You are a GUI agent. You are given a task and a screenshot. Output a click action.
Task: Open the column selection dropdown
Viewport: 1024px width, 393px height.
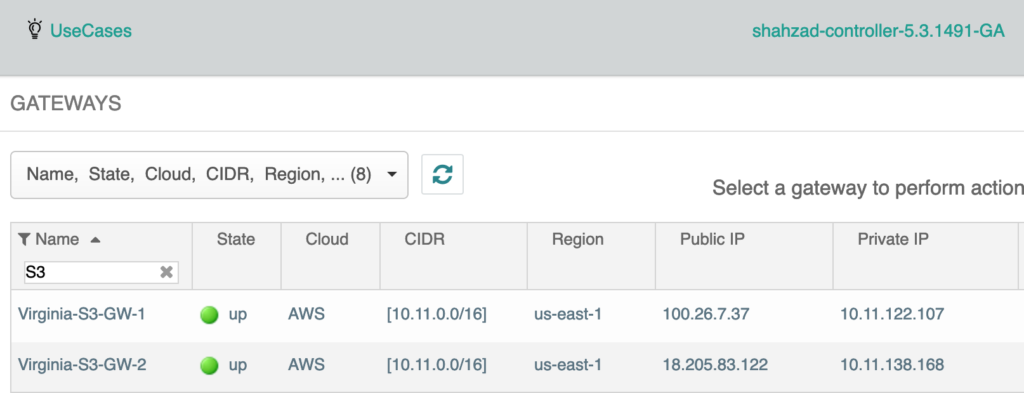209,175
